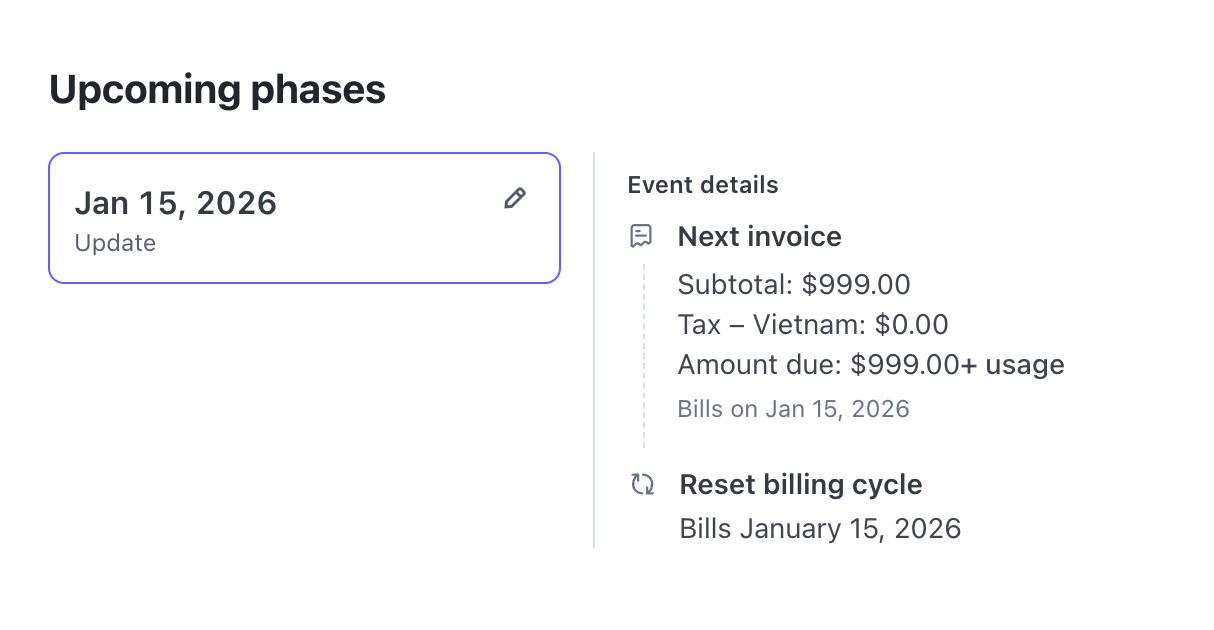
Task: Click the "Next invoice" title
Action: click(759, 237)
